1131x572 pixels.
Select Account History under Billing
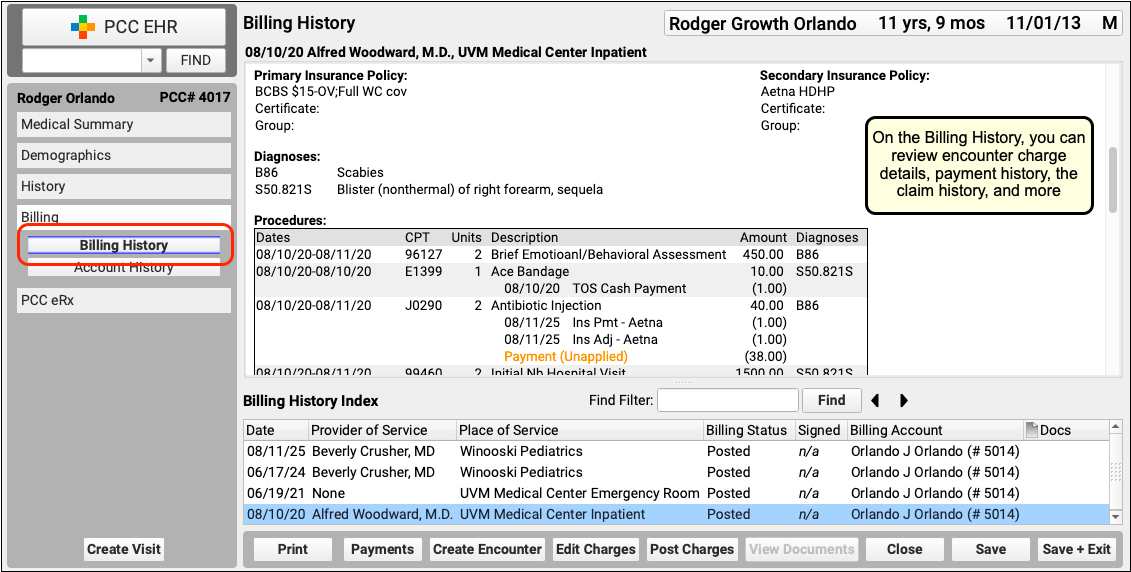pyautogui.click(x=124, y=268)
